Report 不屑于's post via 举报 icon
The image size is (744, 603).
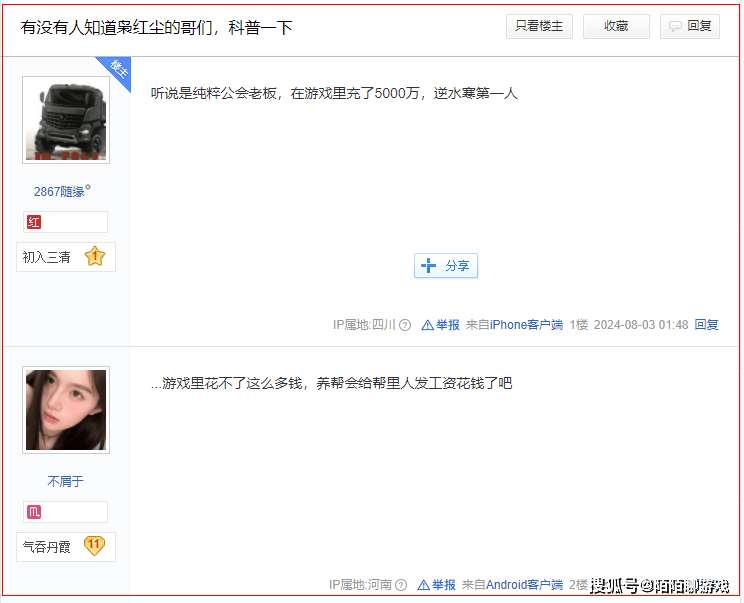click(x=424, y=585)
